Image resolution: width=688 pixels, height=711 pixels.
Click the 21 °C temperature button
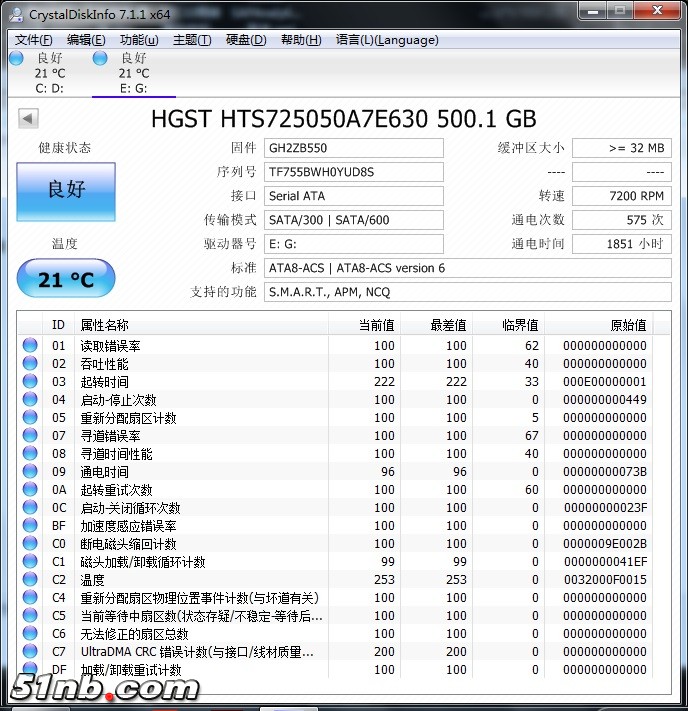tap(66, 280)
